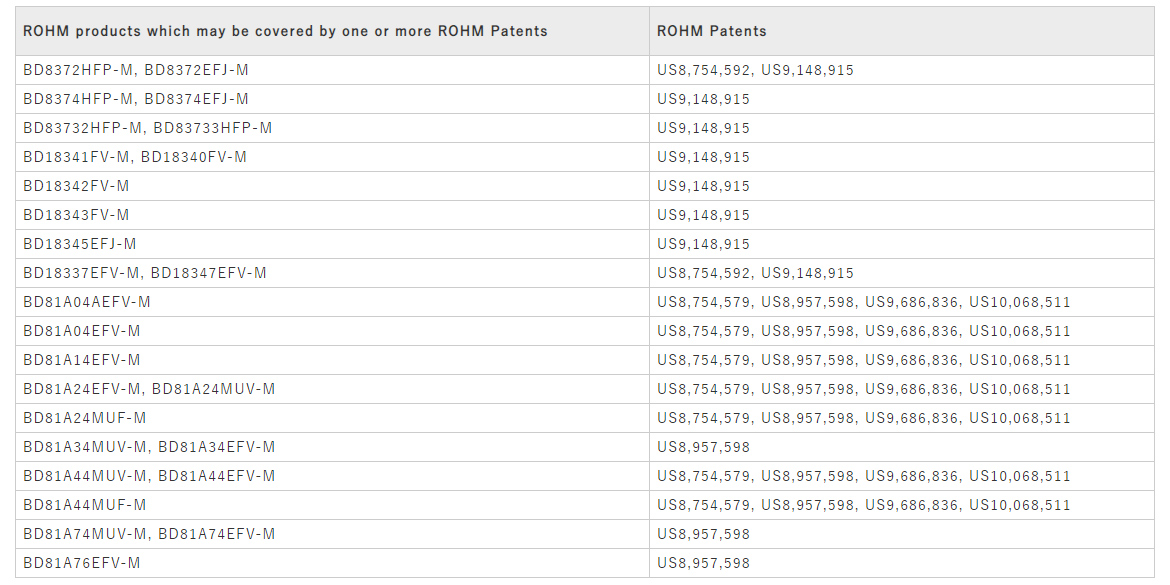Click the BD18337EFV-M, BD18347EFV-M cell
The image size is (1170, 585).
[x=332, y=273]
